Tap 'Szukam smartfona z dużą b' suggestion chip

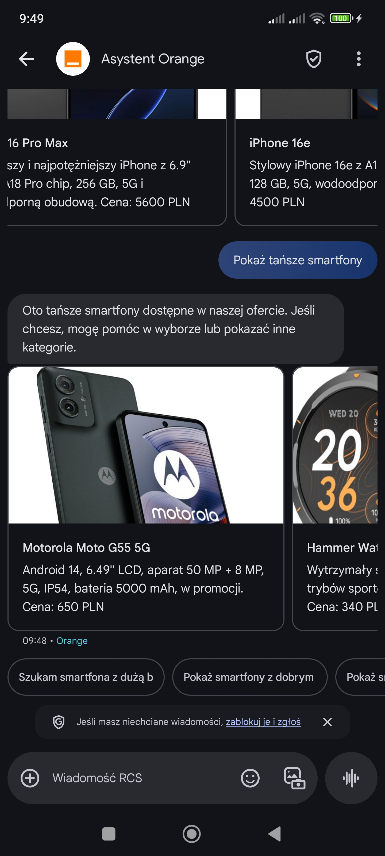(x=86, y=677)
